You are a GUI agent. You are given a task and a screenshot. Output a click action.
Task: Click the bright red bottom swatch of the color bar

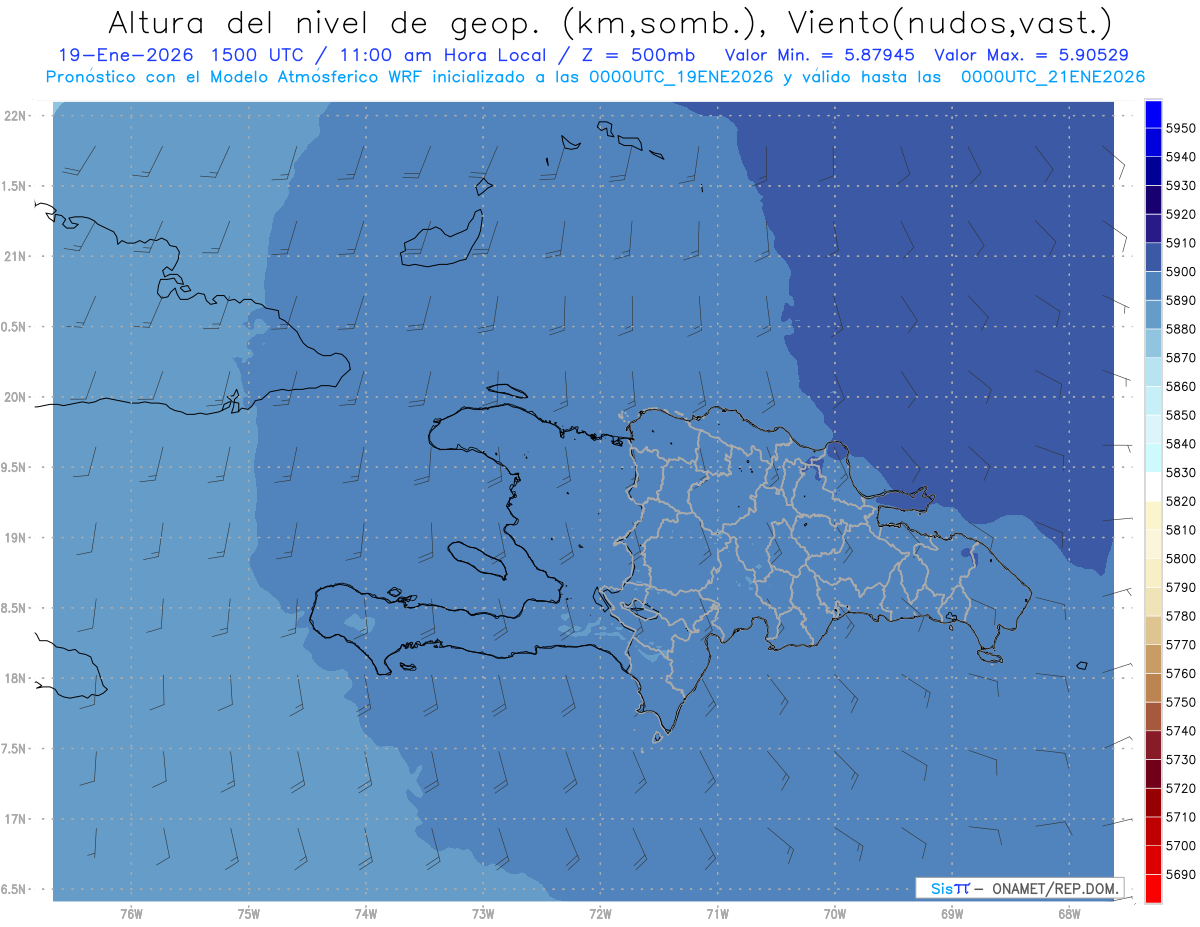pos(1153,888)
